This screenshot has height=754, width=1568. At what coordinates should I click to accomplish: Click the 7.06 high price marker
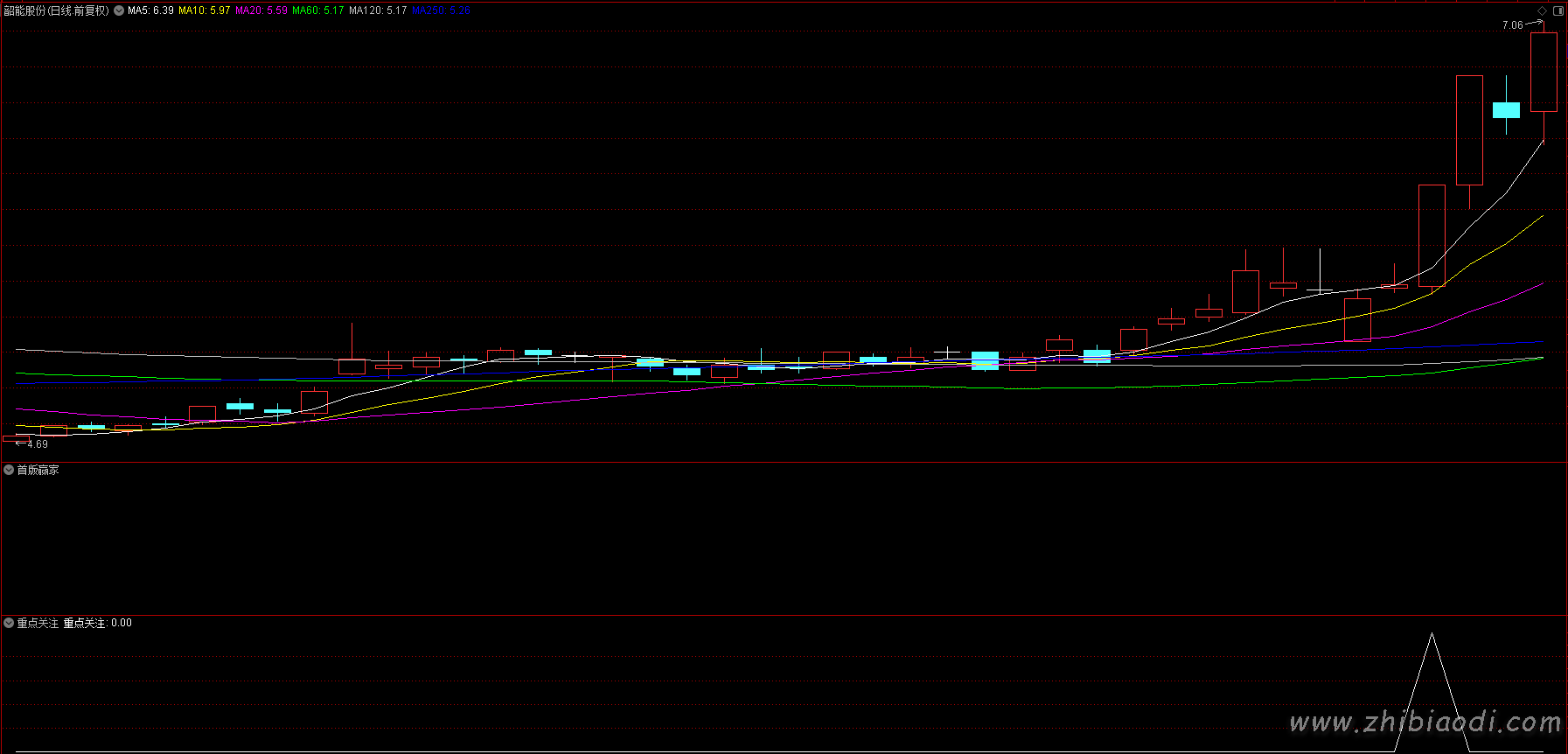pyautogui.click(x=1512, y=25)
